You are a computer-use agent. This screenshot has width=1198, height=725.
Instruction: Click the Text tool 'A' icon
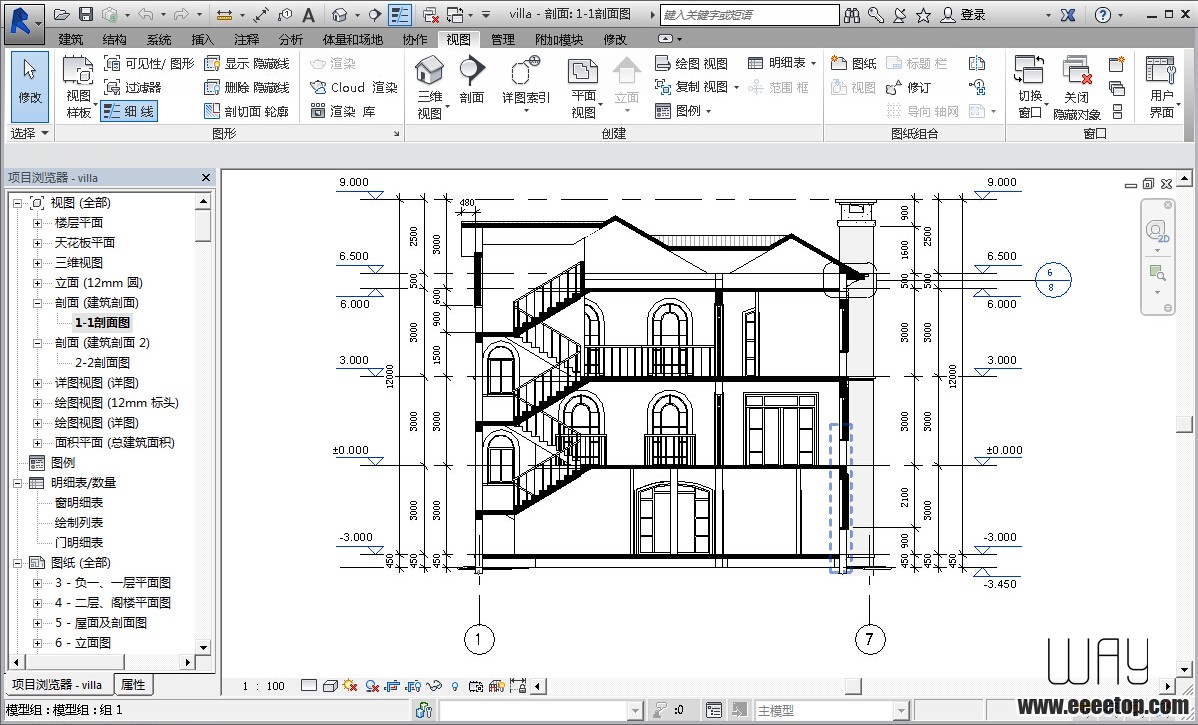(x=308, y=15)
